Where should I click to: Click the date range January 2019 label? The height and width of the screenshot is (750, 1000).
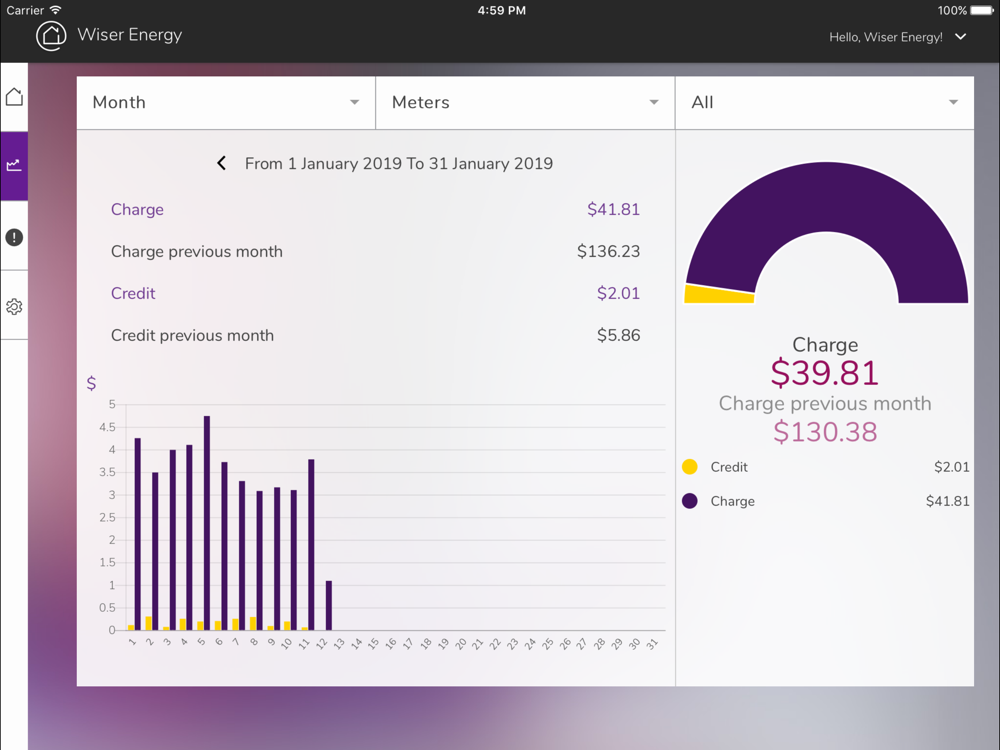point(398,163)
